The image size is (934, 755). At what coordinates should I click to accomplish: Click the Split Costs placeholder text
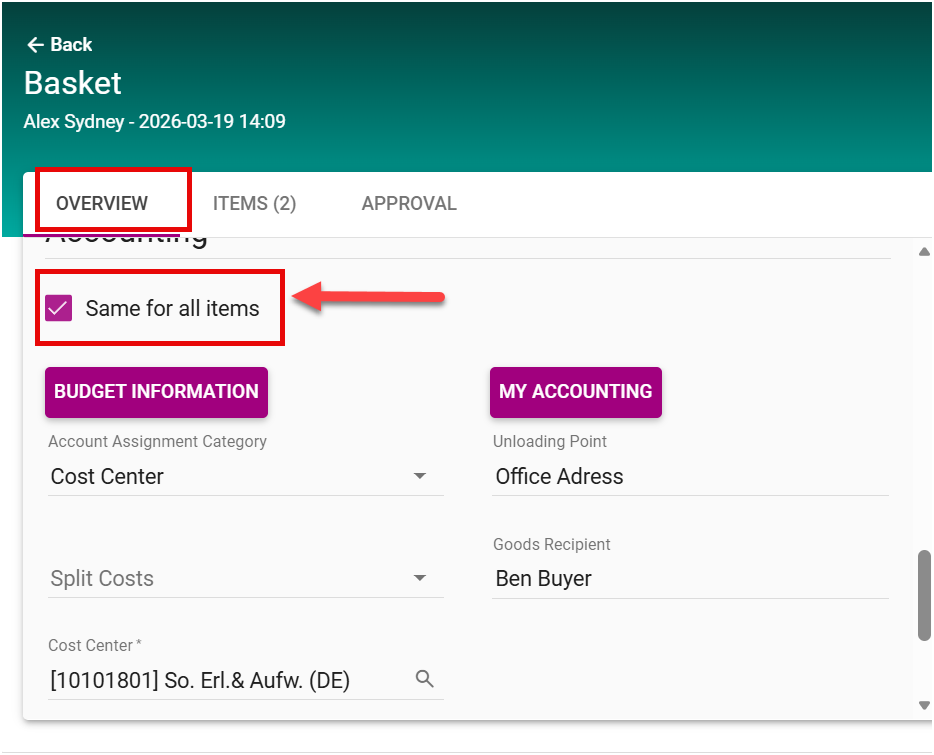click(x=102, y=578)
